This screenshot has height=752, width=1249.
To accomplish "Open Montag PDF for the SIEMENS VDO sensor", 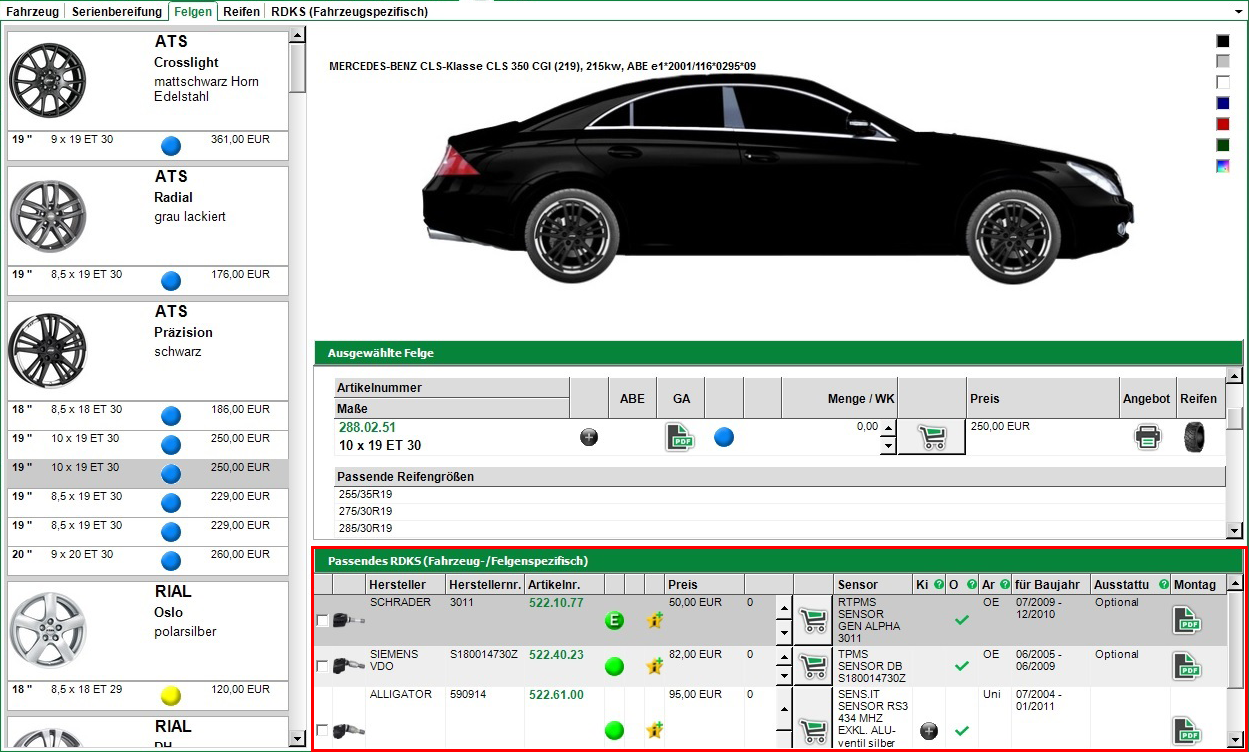I will (x=1187, y=666).
